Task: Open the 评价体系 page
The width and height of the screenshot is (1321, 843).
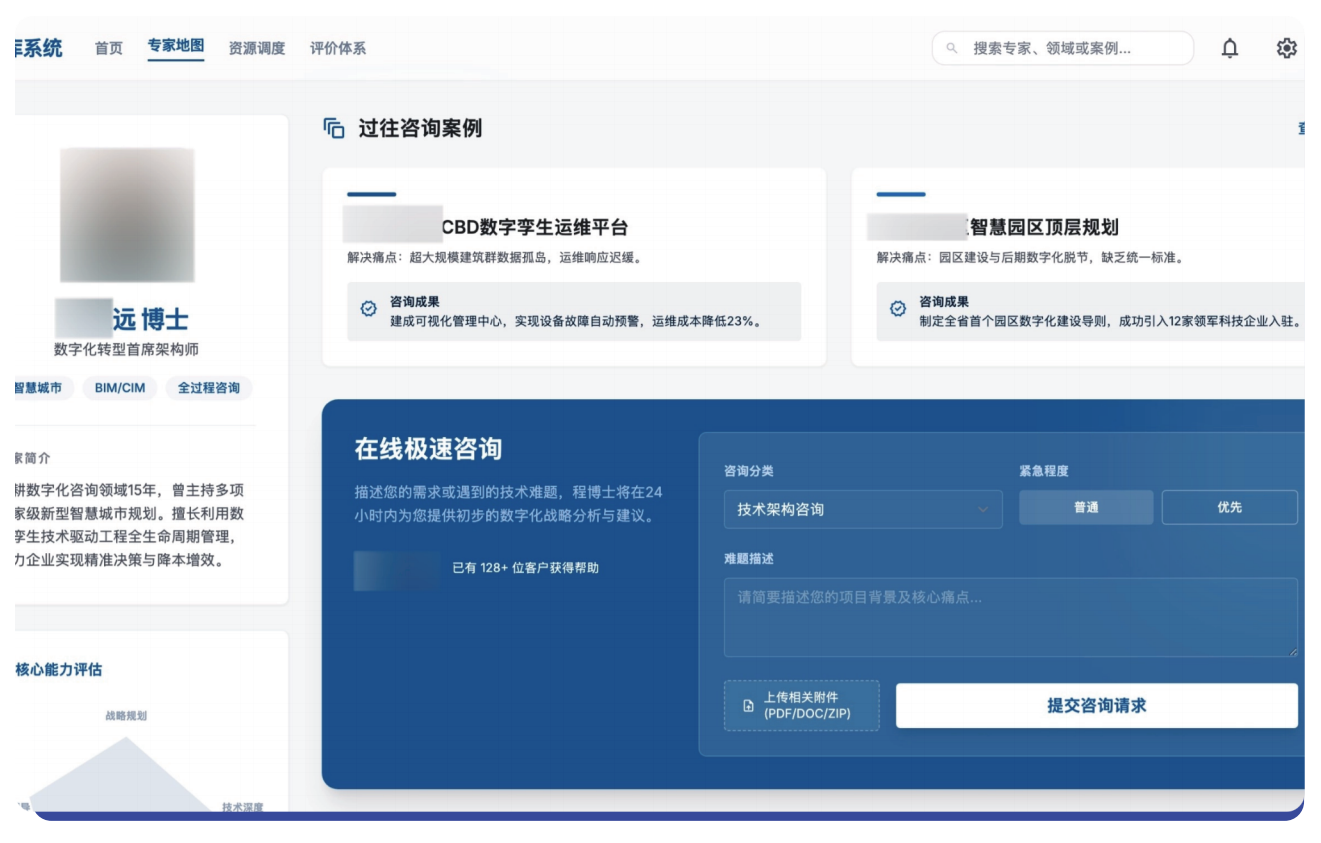Action: click(x=340, y=47)
